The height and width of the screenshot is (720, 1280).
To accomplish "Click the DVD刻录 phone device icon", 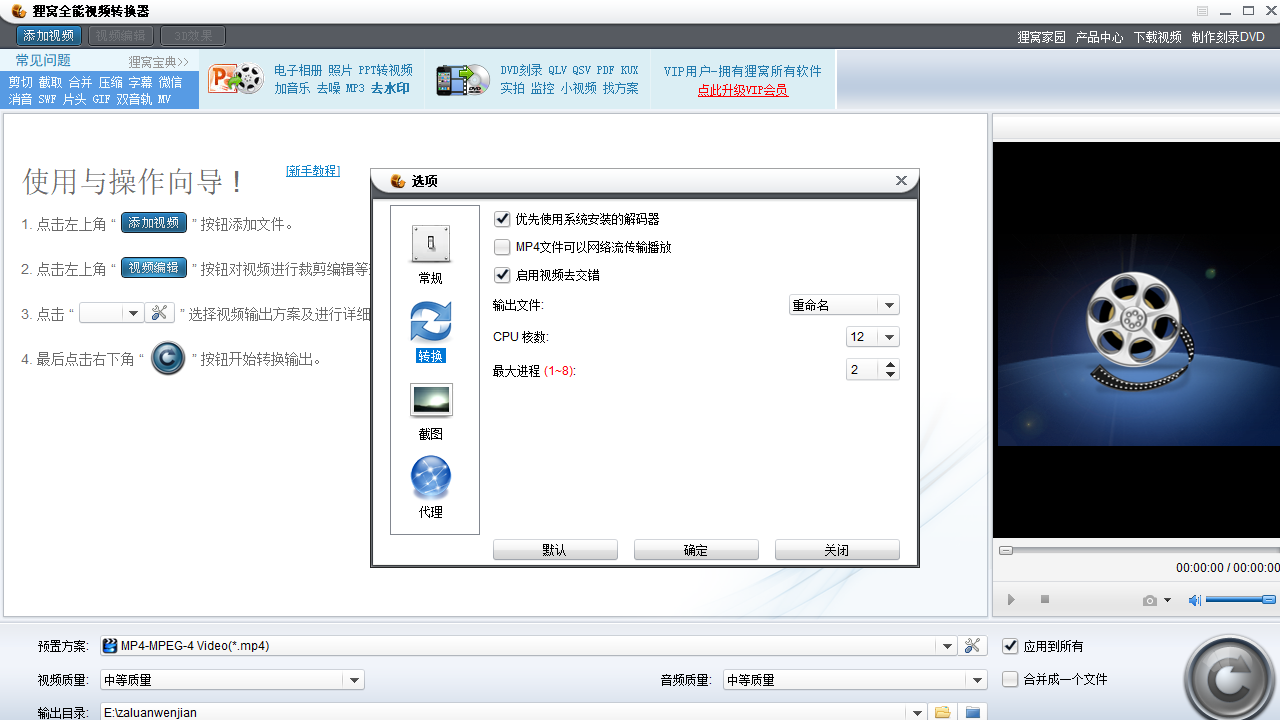I will (x=461, y=79).
